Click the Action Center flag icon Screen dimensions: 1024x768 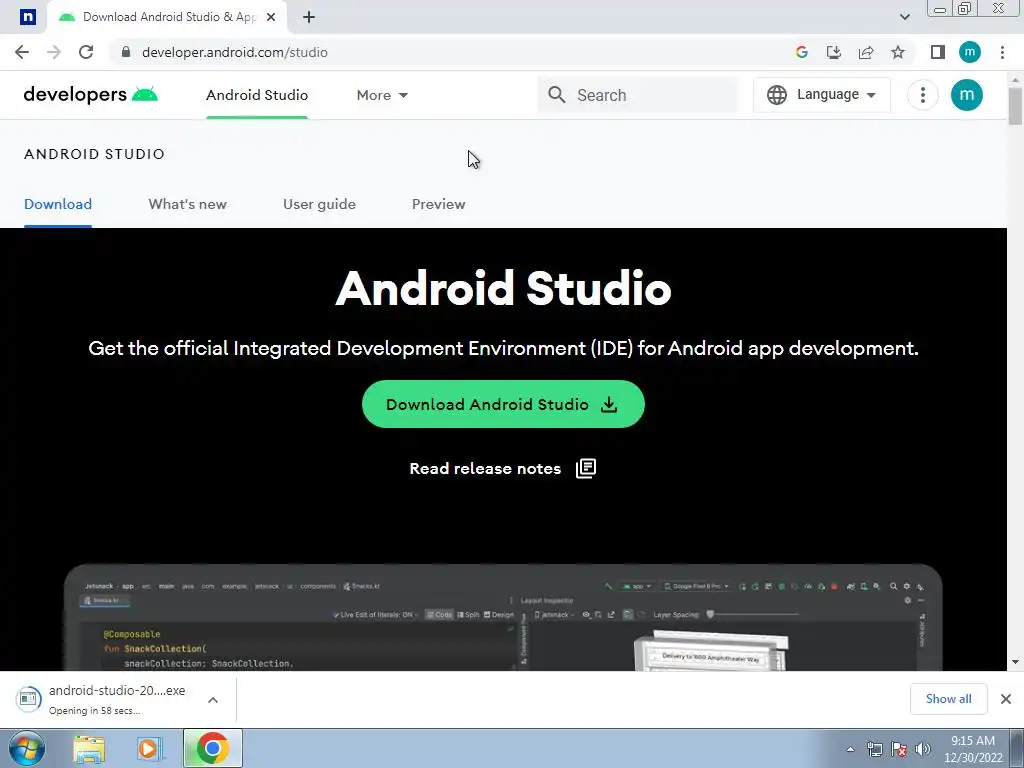click(899, 749)
